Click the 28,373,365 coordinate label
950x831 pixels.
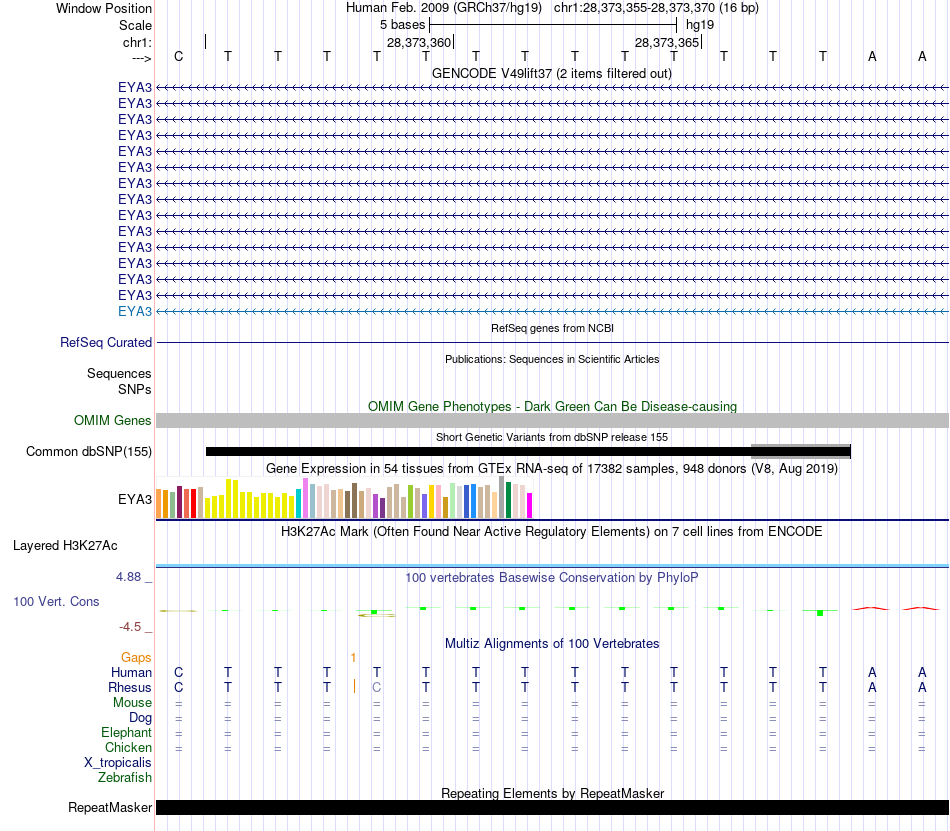[x=667, y=42]
